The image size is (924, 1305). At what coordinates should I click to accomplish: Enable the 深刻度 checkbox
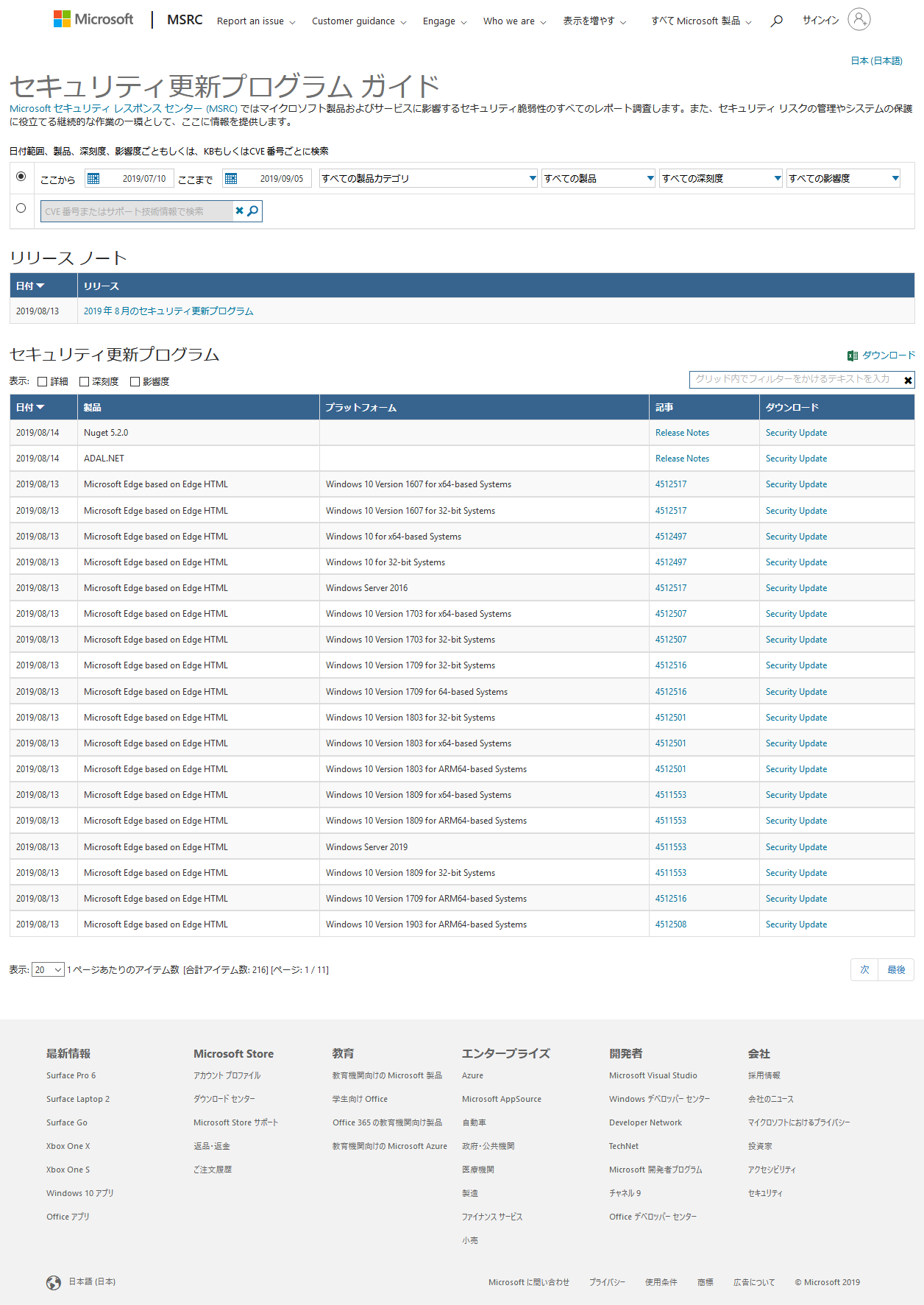tap(84, 381)
